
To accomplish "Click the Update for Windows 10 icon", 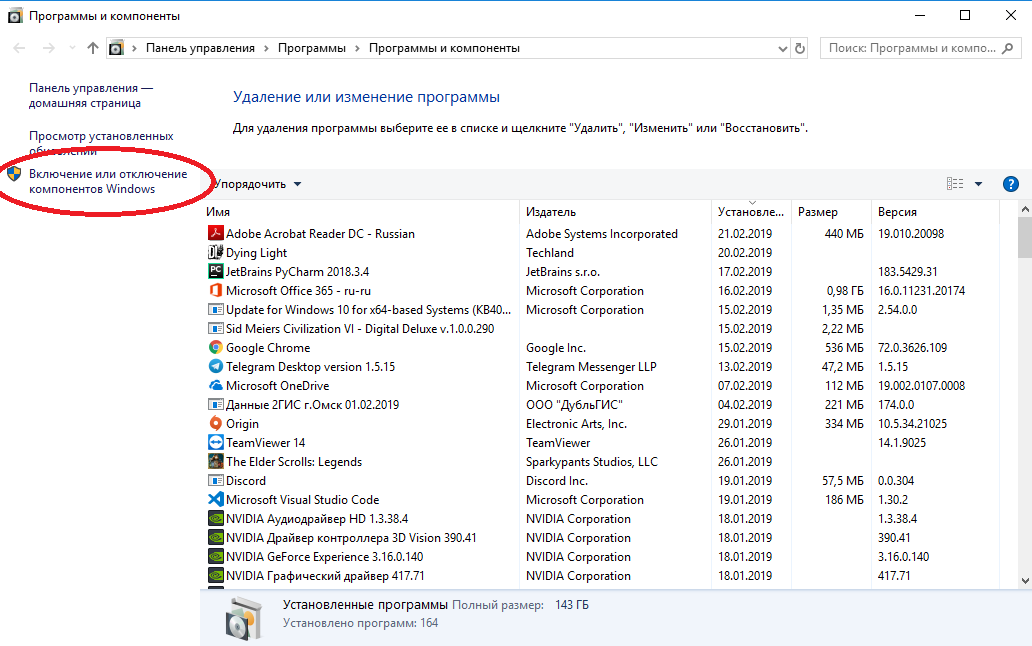I will click(215, 309).
